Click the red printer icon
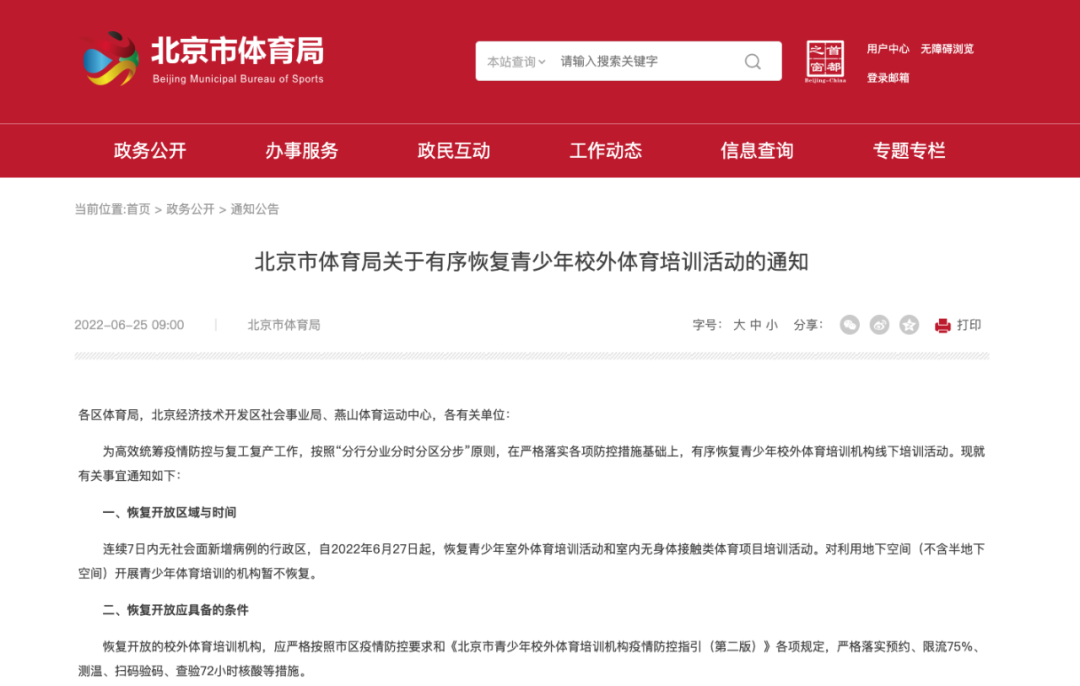This screenshot has height=686, width=1080. tap(942, 326)
